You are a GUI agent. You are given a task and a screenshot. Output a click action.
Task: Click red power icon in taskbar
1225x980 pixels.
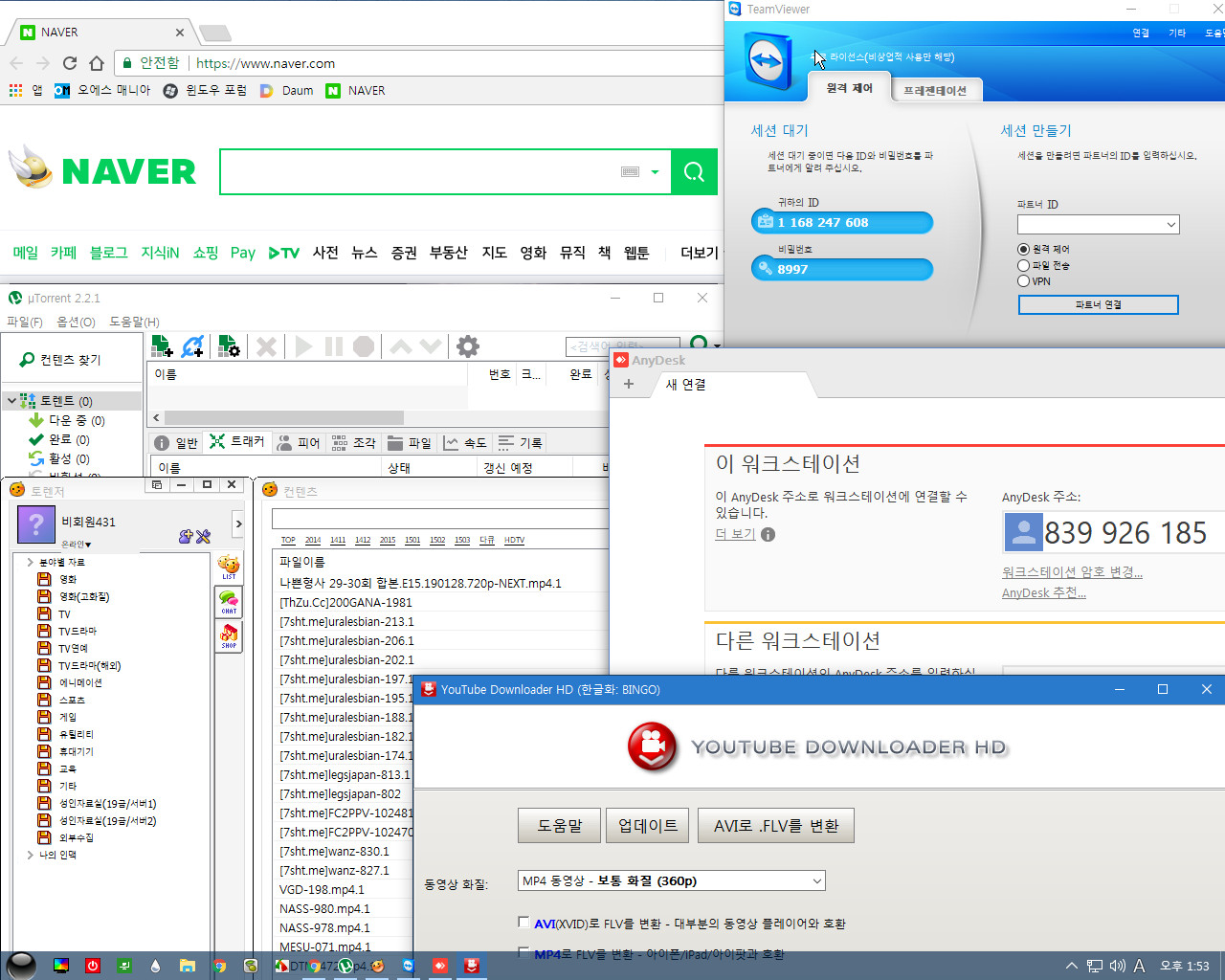(x=93, y=966)
